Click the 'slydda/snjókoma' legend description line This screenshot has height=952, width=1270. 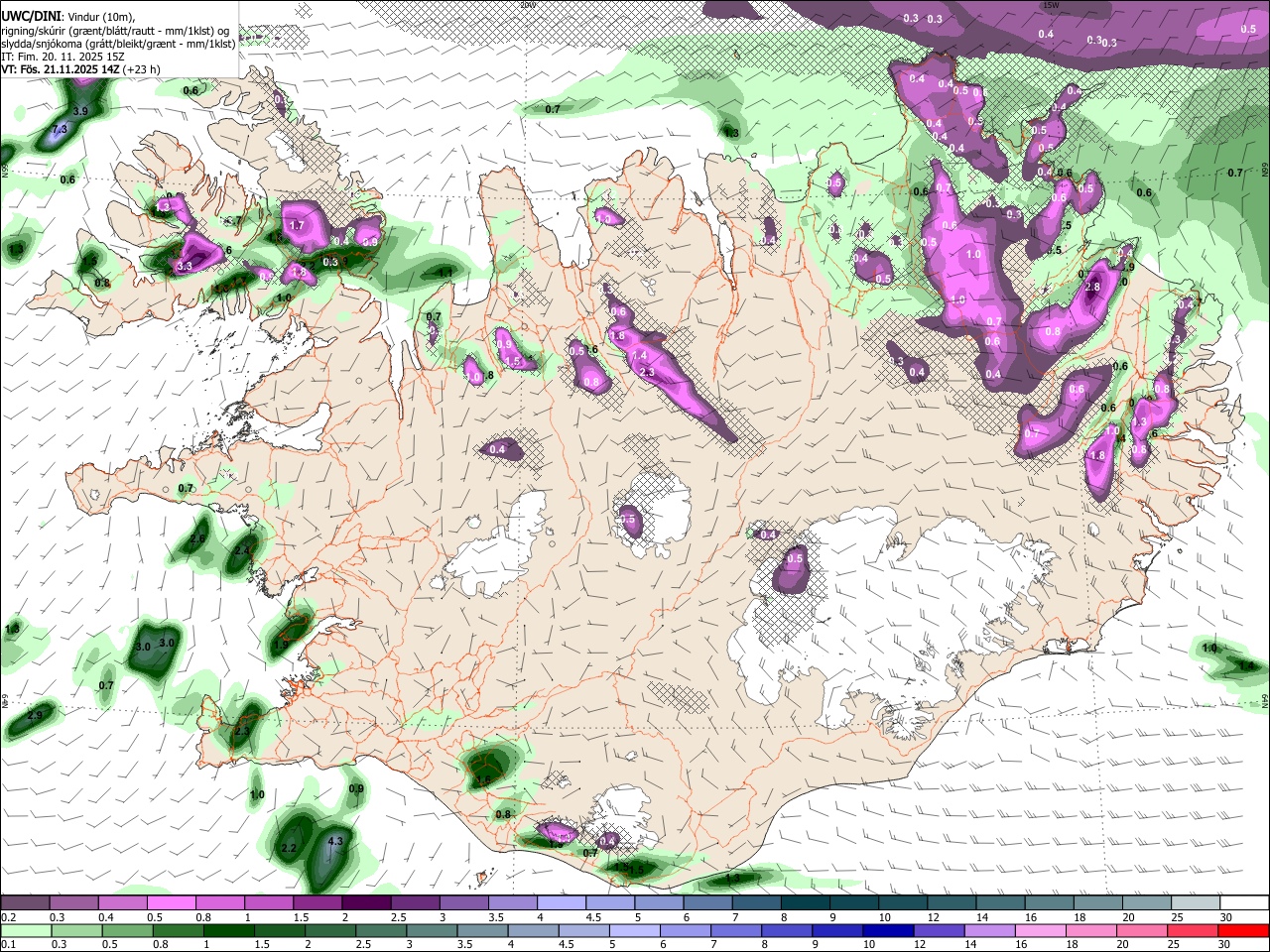(118, 44)
